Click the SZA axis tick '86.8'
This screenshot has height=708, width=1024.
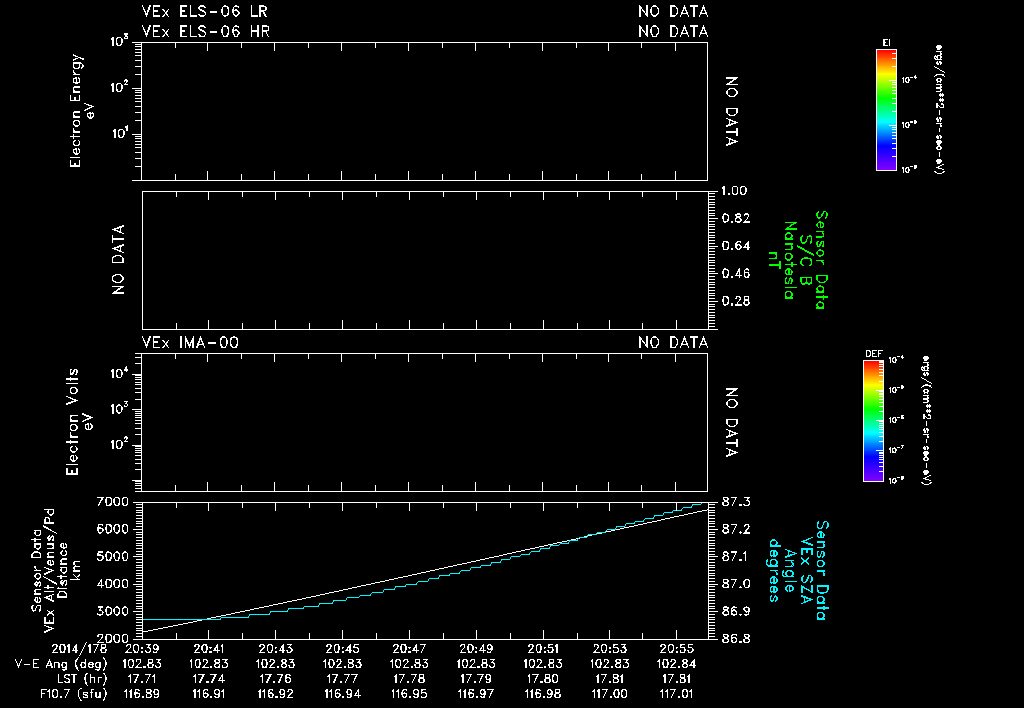pyautogui.click(x=736, y=639)
